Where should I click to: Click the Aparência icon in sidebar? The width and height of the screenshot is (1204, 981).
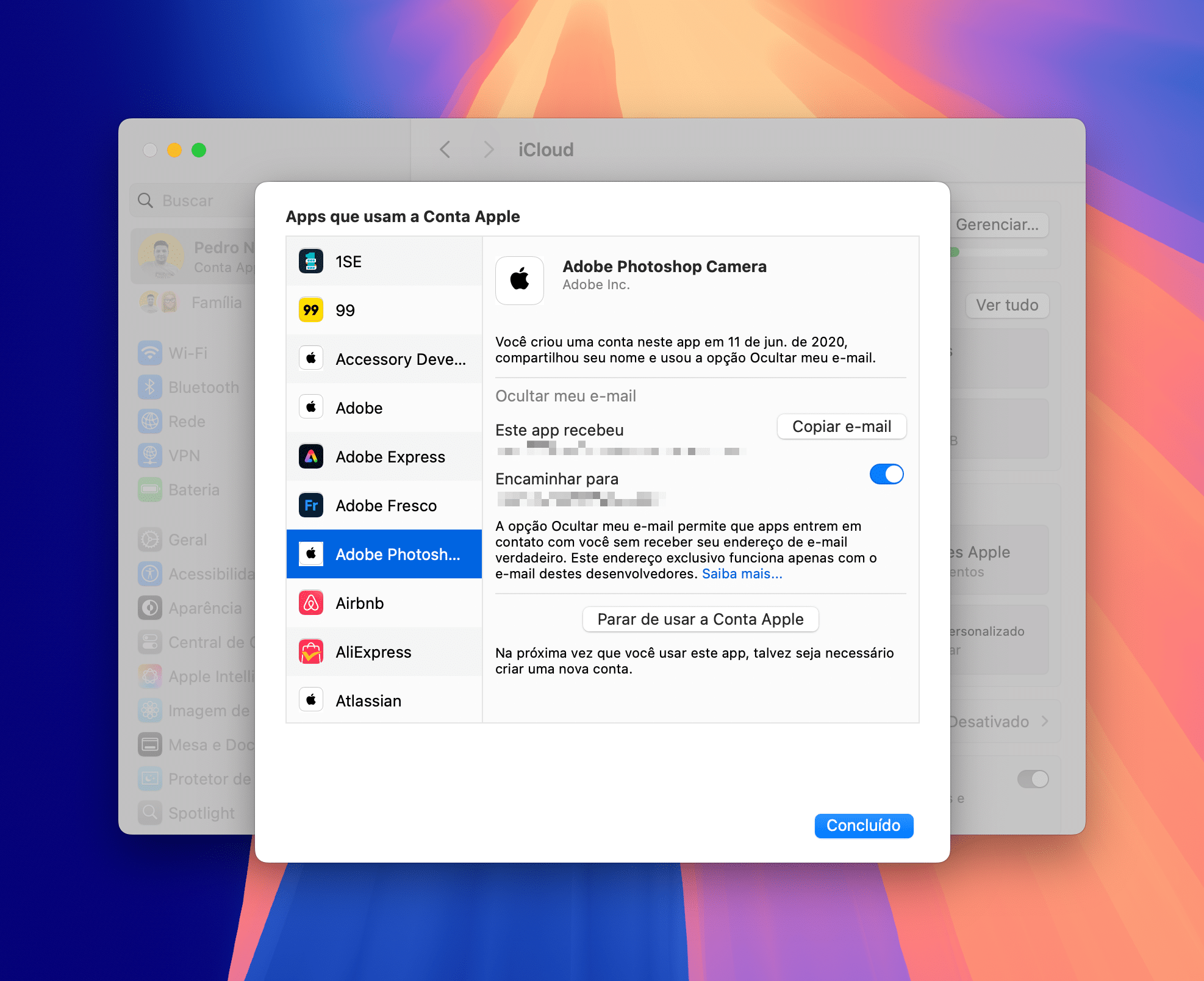[x=150, y=608]
